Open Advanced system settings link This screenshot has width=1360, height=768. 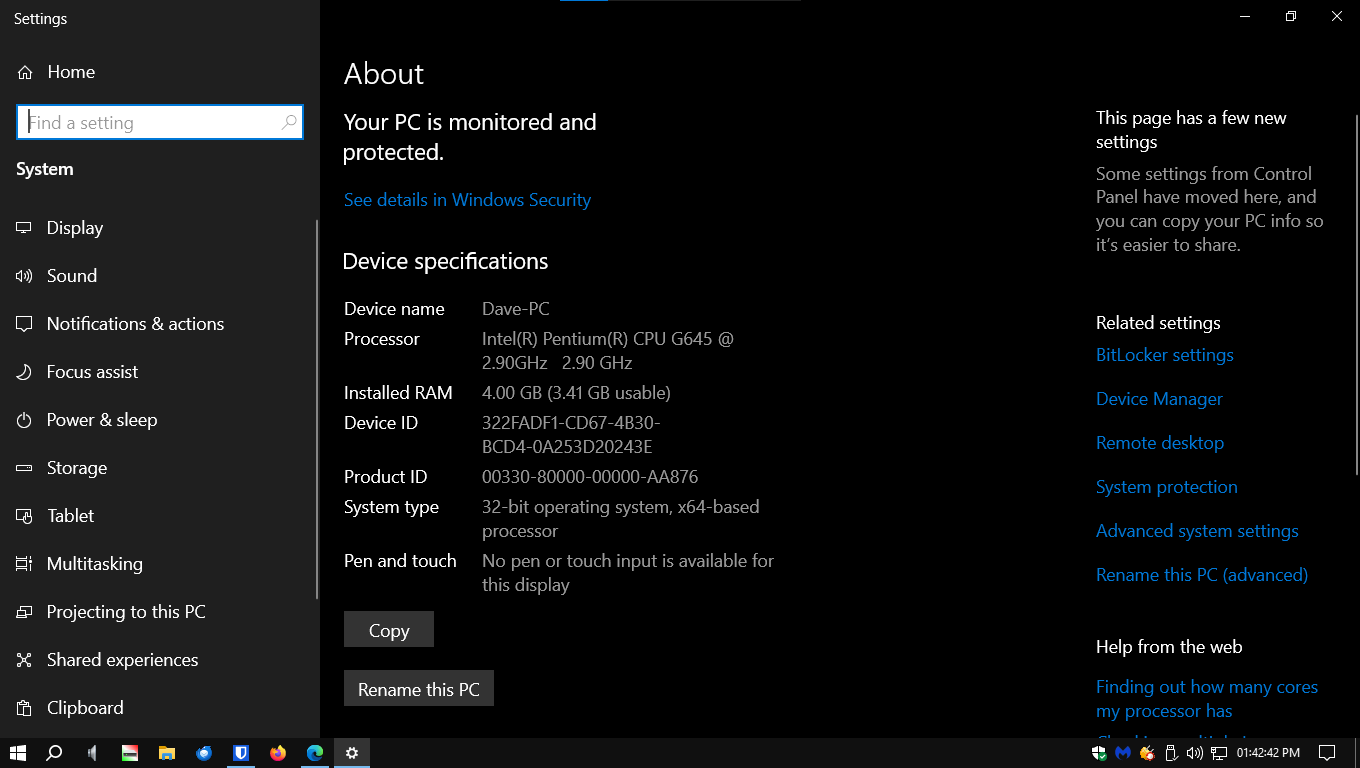1197,531
